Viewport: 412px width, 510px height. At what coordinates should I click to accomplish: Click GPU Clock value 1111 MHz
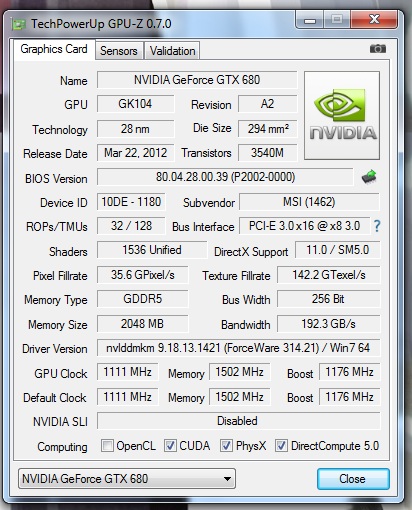click(x=127, y=372)
